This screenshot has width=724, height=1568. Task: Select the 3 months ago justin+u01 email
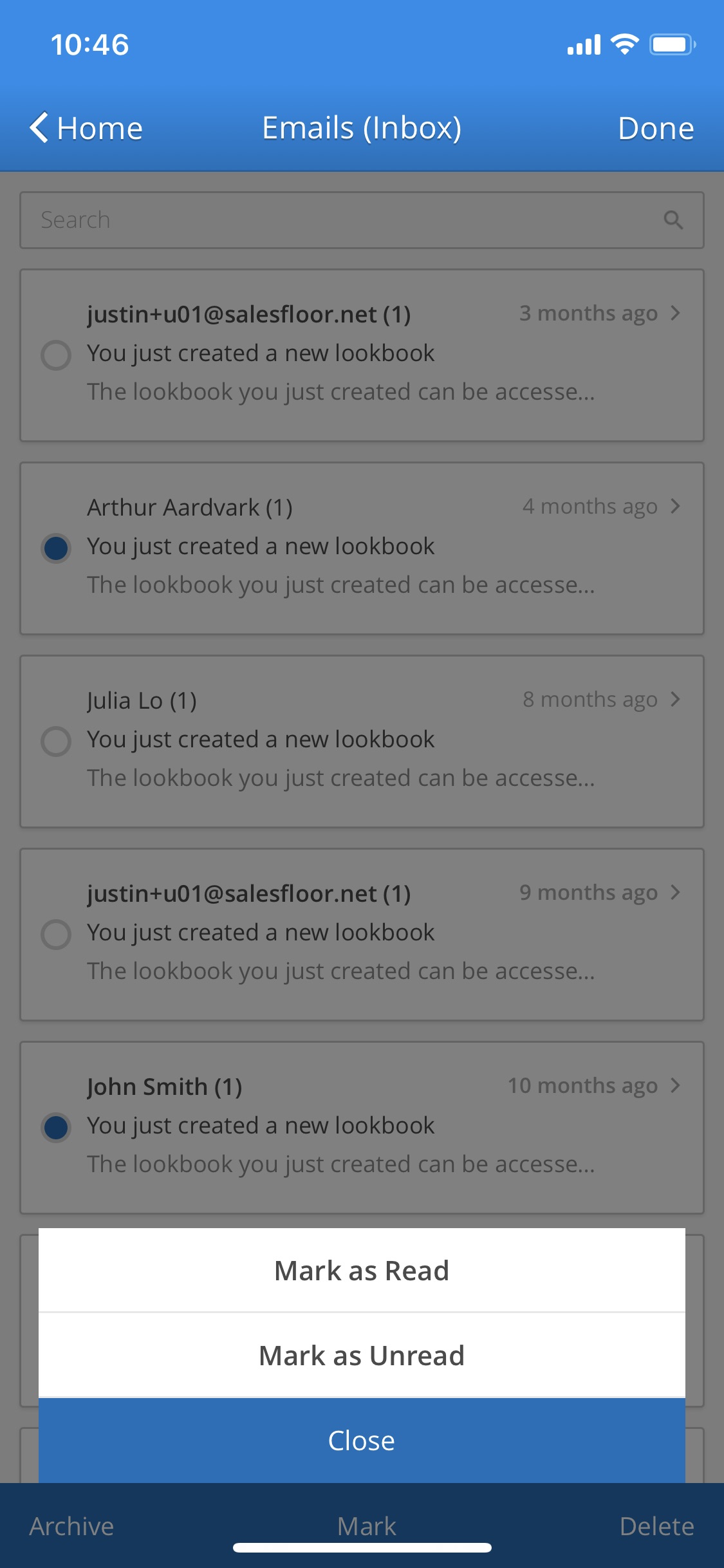click(x=56, y=355)
